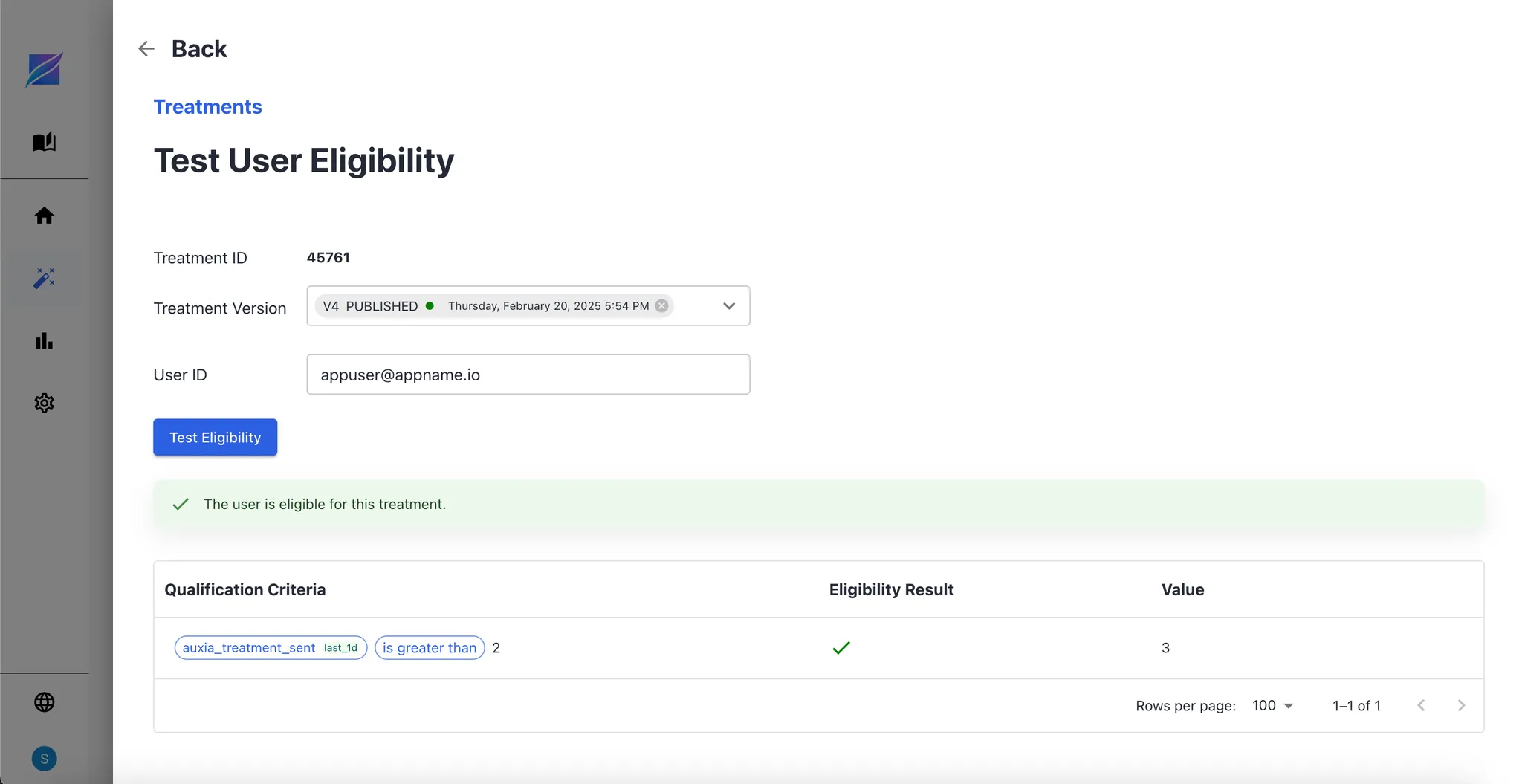Click the 'is greater than' operator chip

pyautogui.click(x=430, y=648)
